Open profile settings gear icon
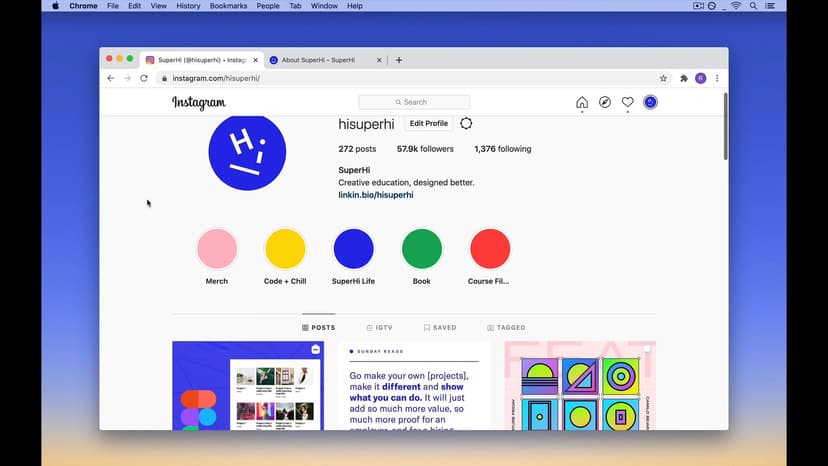The height and width of the screenshot is (466, 828). tap(466, 124)
